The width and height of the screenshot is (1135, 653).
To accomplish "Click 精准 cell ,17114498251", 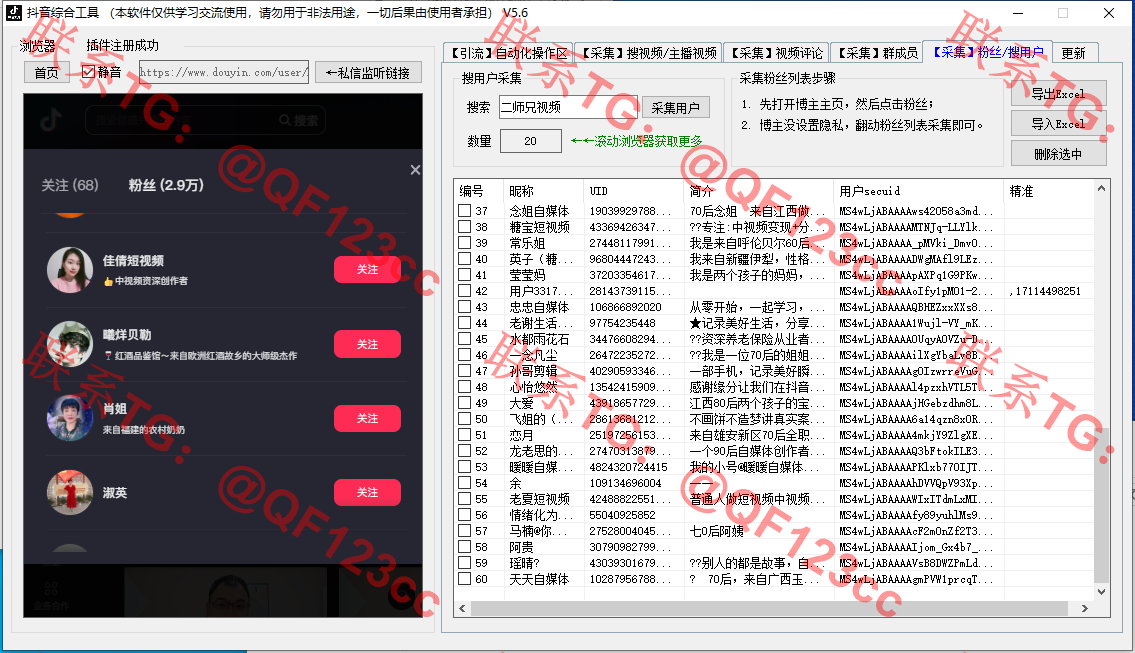I will pos(1045,291).
